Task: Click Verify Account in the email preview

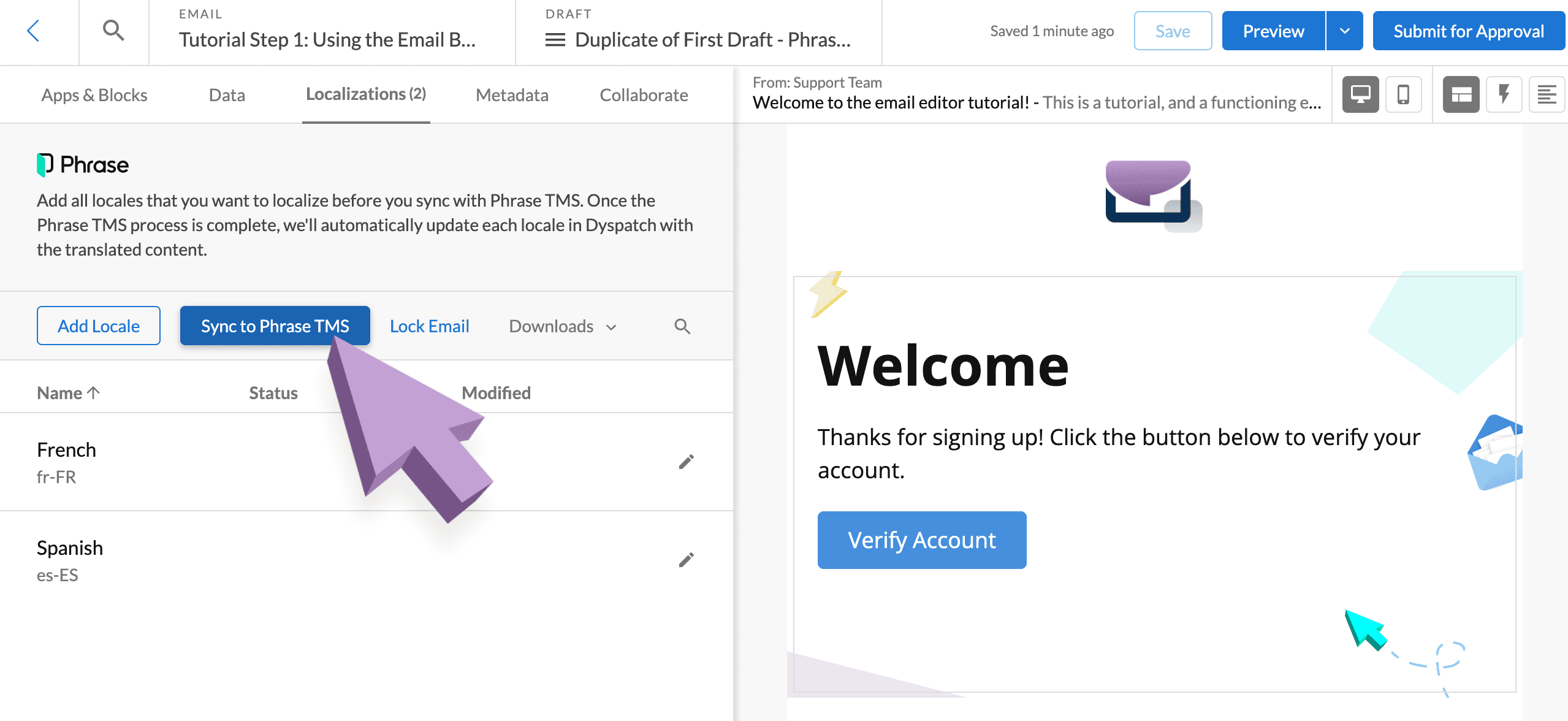Action: [x=921, y=540]
